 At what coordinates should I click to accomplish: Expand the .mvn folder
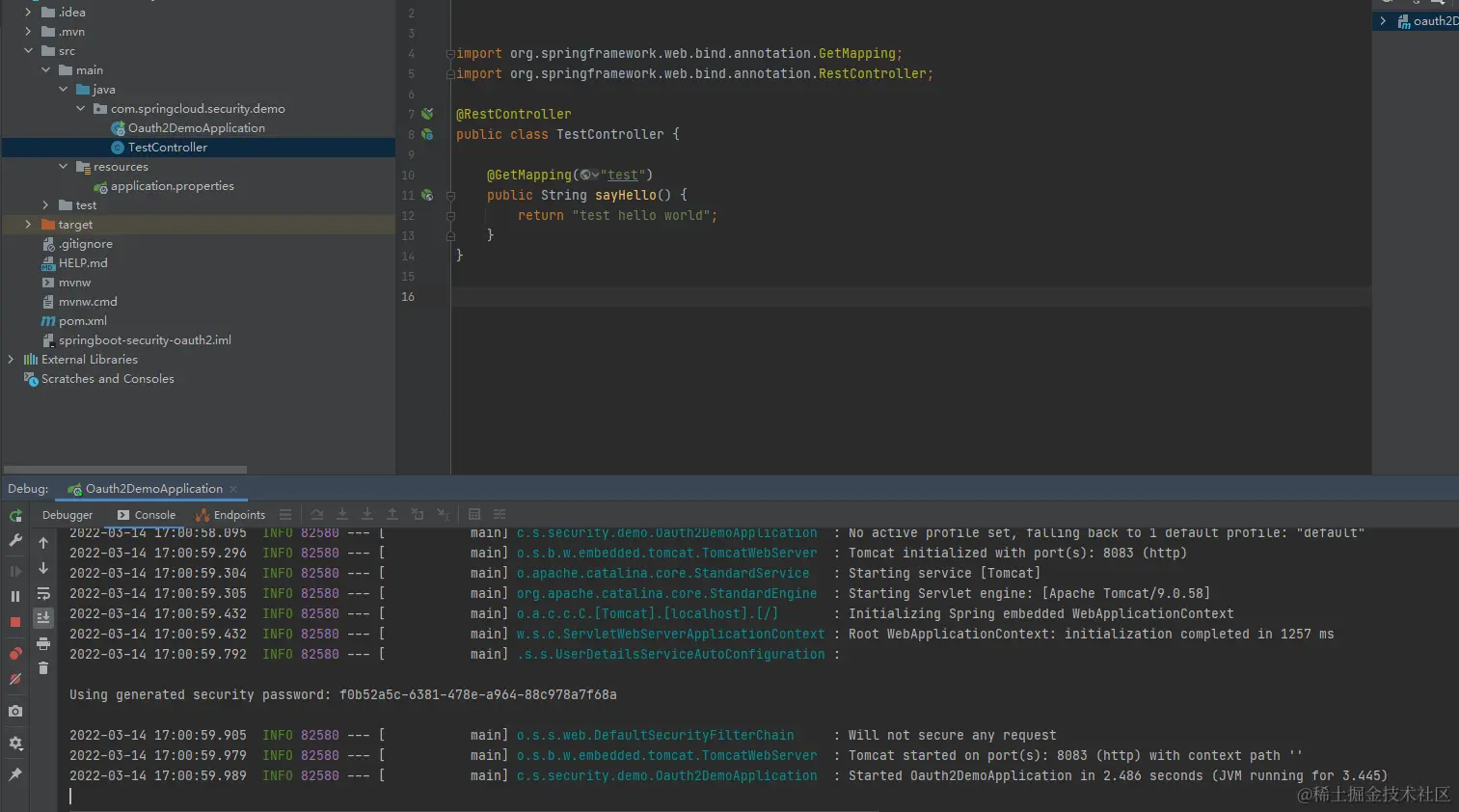click(28, 32)
